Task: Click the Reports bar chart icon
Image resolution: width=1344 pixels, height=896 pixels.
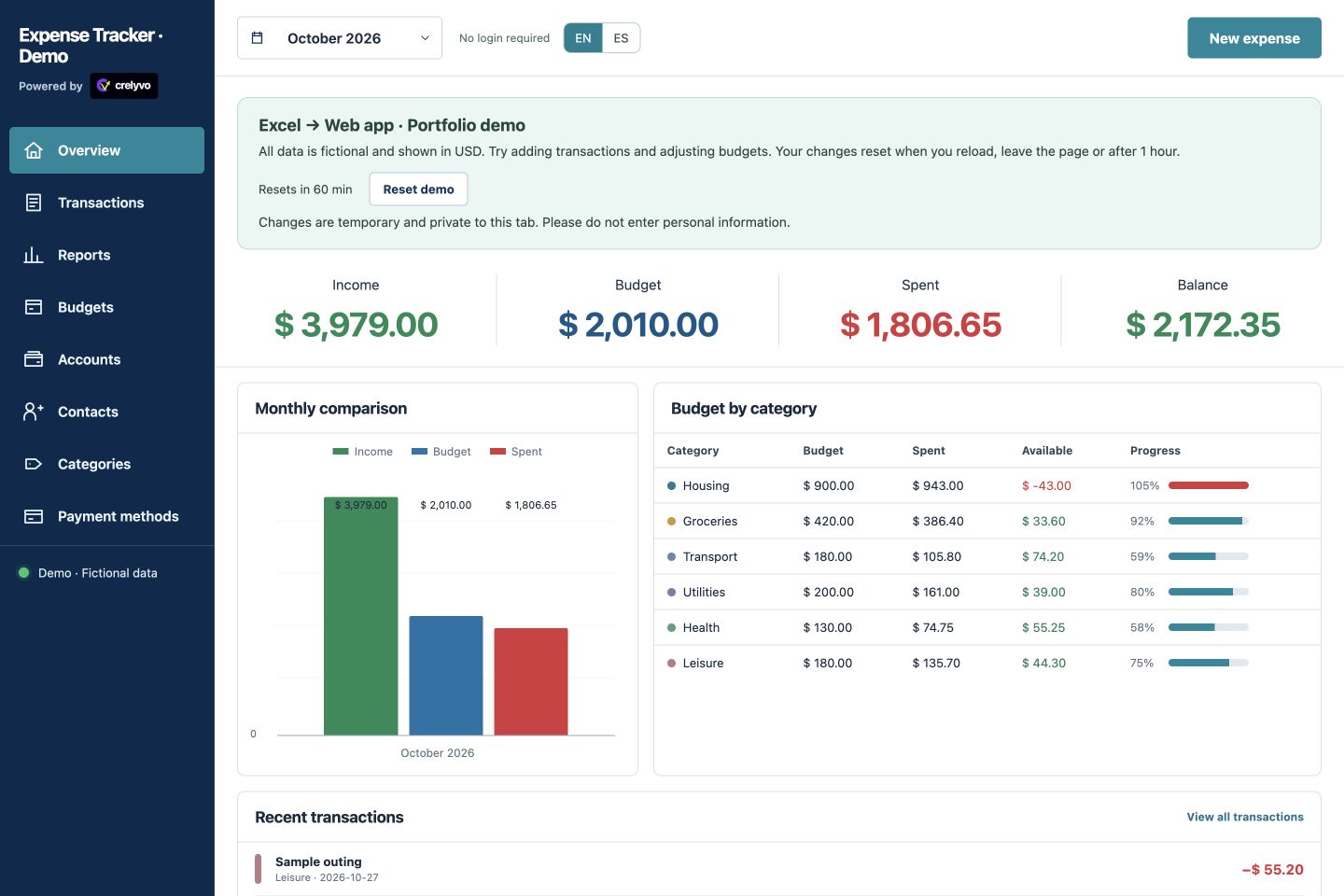Action: [34, 255]
